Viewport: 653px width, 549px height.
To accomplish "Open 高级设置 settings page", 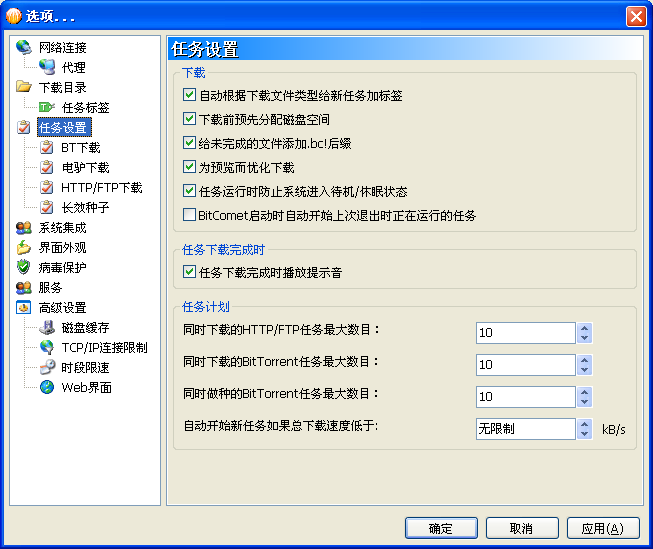I will point(62,307).
